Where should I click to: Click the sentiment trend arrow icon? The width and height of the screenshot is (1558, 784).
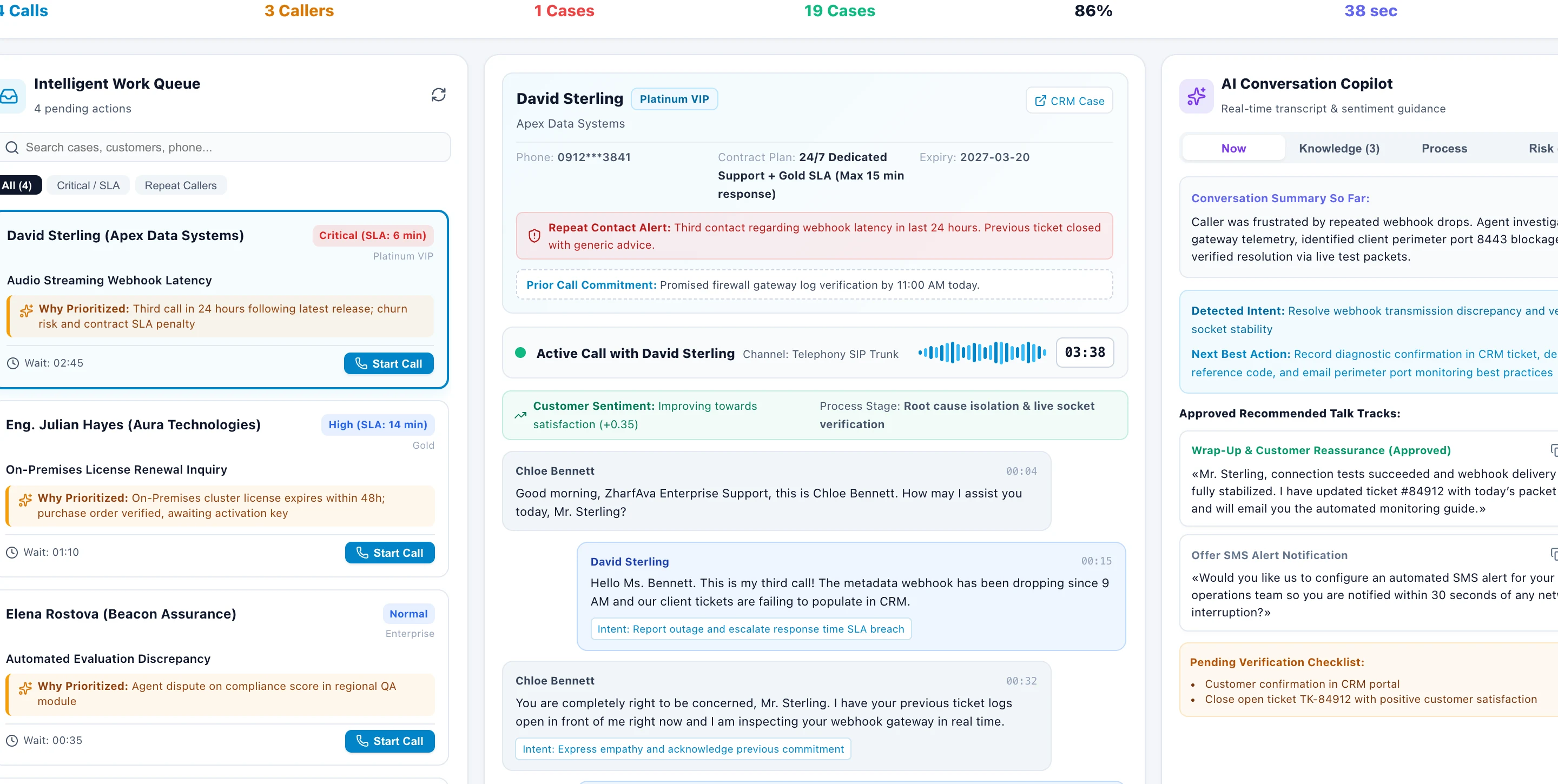coord(520,415)
